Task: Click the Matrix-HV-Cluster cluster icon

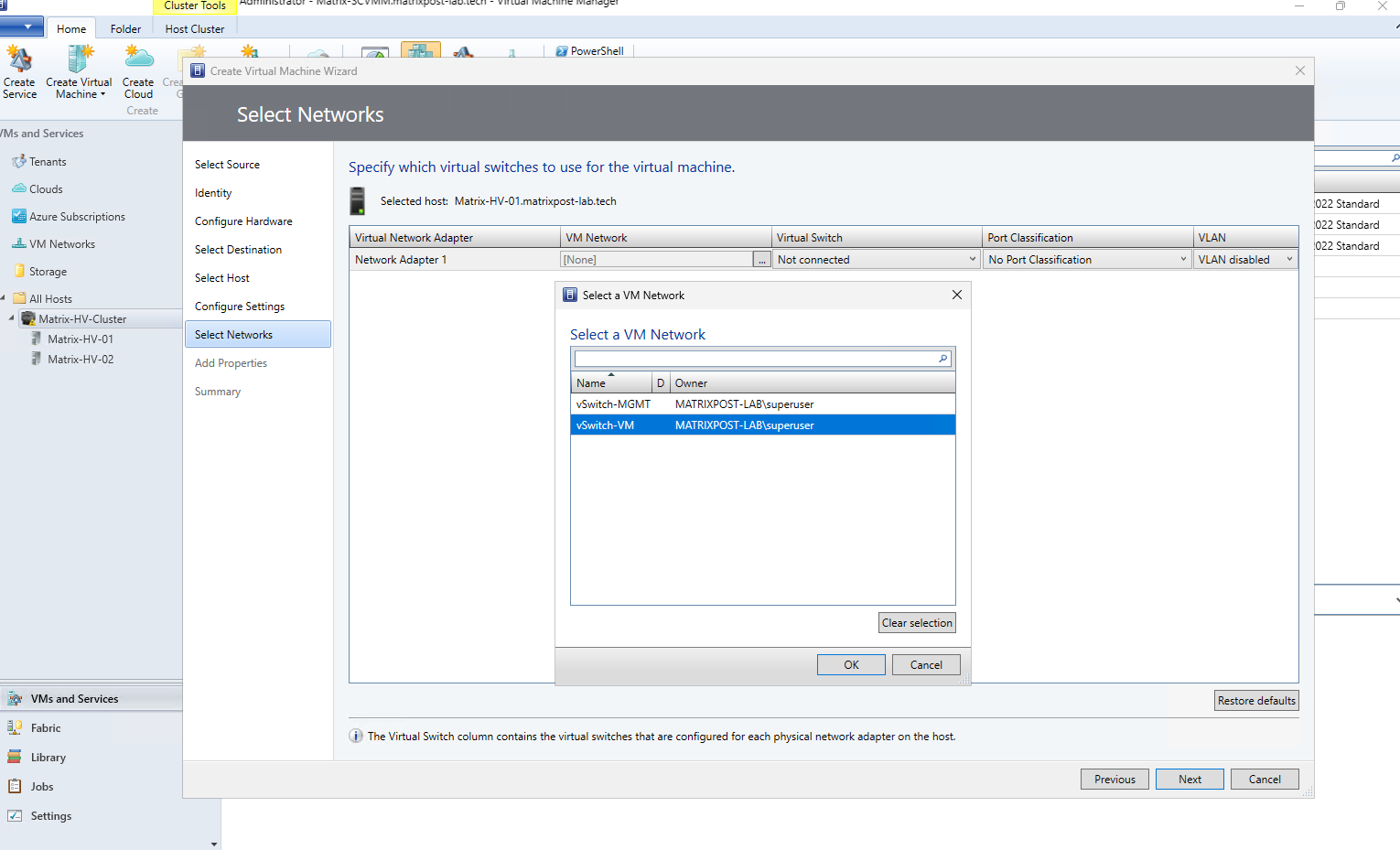Action: click(28, 319)
